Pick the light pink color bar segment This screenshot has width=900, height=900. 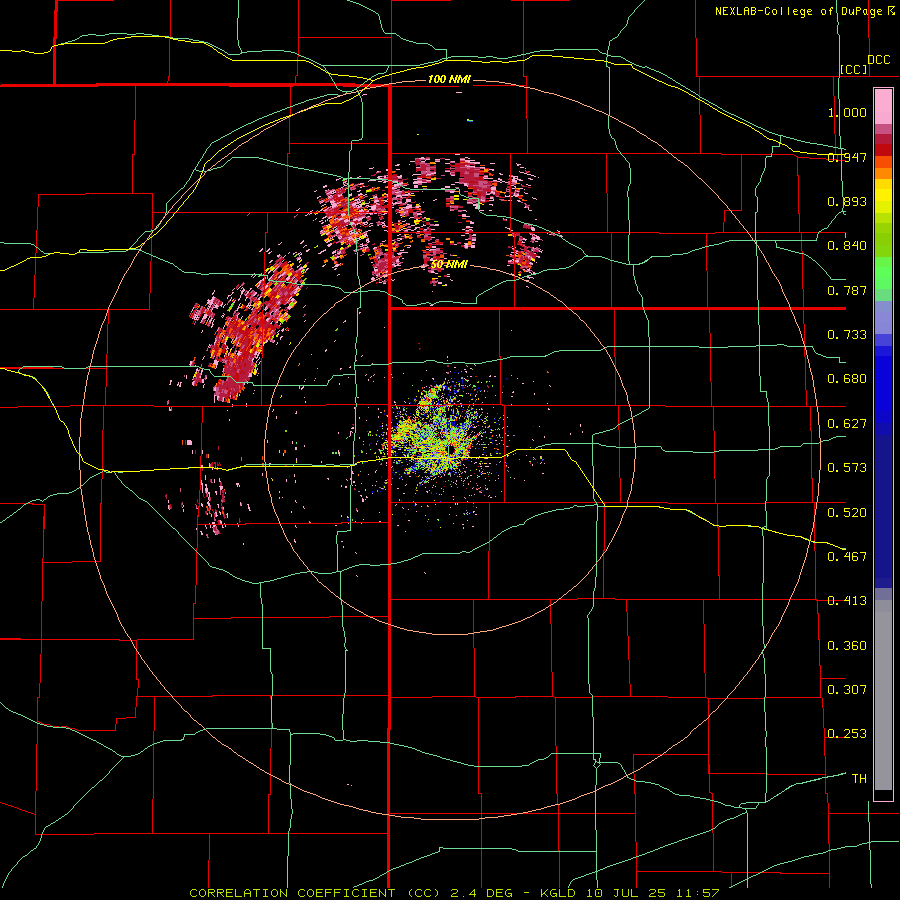tap(883, 107)
